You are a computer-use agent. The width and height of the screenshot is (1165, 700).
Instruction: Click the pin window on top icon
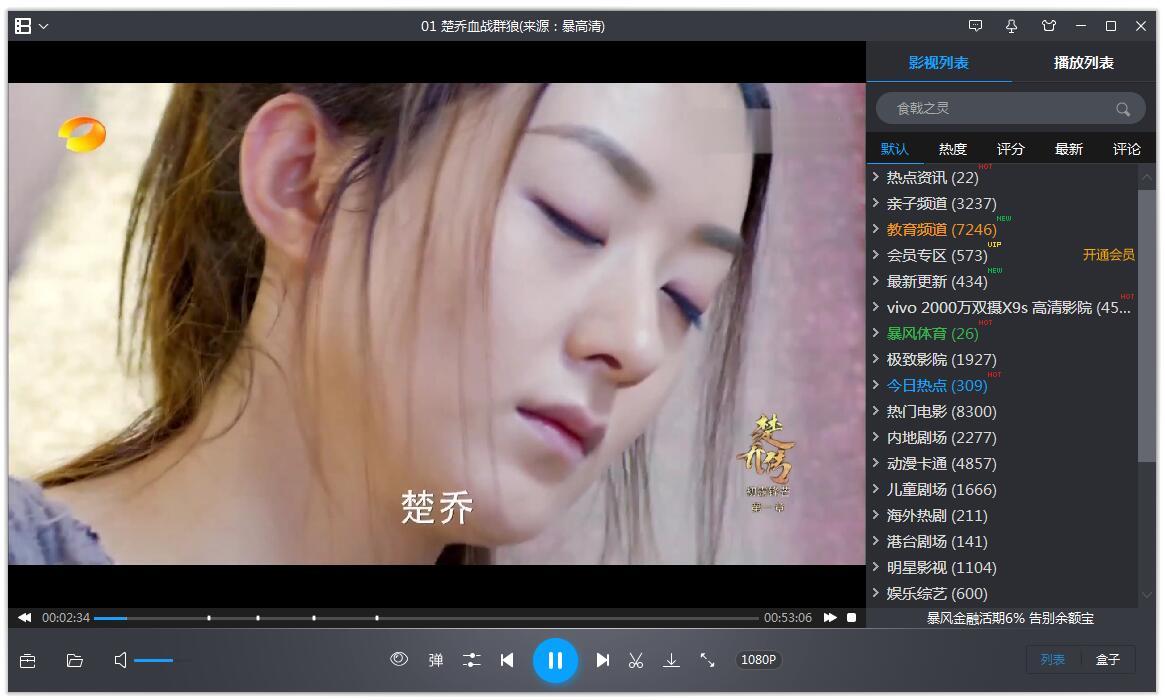click(x=1011, y=26)
